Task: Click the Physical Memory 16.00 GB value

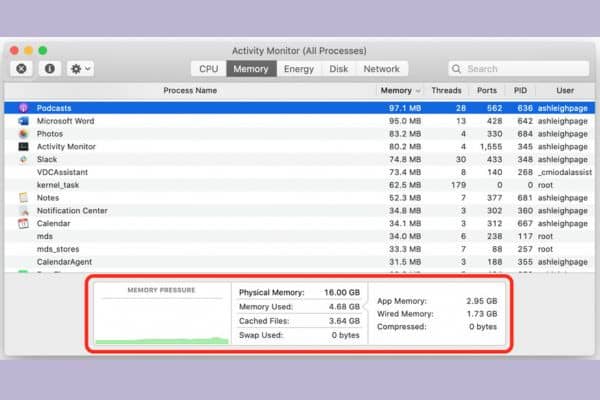Action: pos(342,292)
